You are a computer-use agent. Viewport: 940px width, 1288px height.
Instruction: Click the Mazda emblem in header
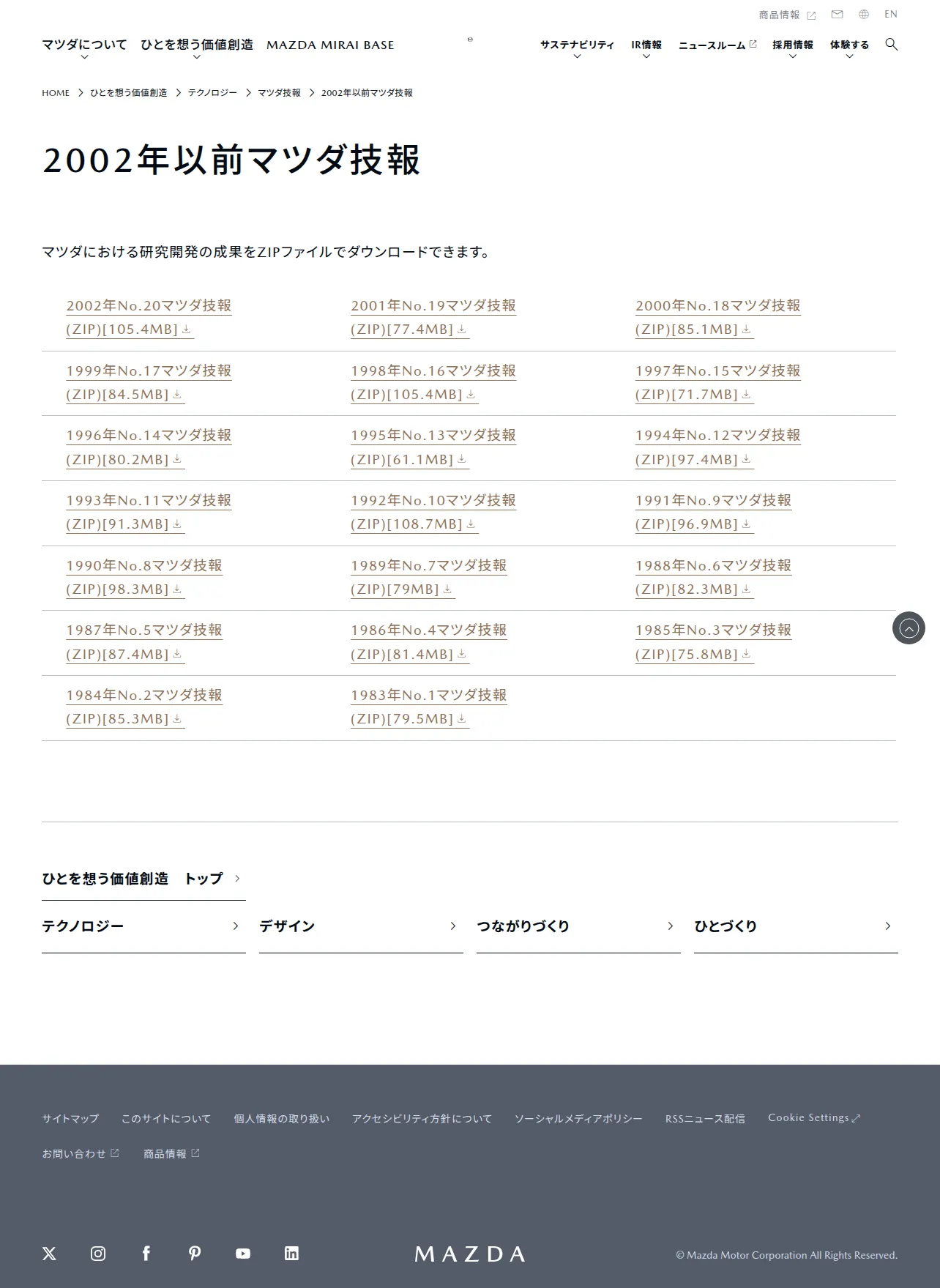(x=470, y=40)
